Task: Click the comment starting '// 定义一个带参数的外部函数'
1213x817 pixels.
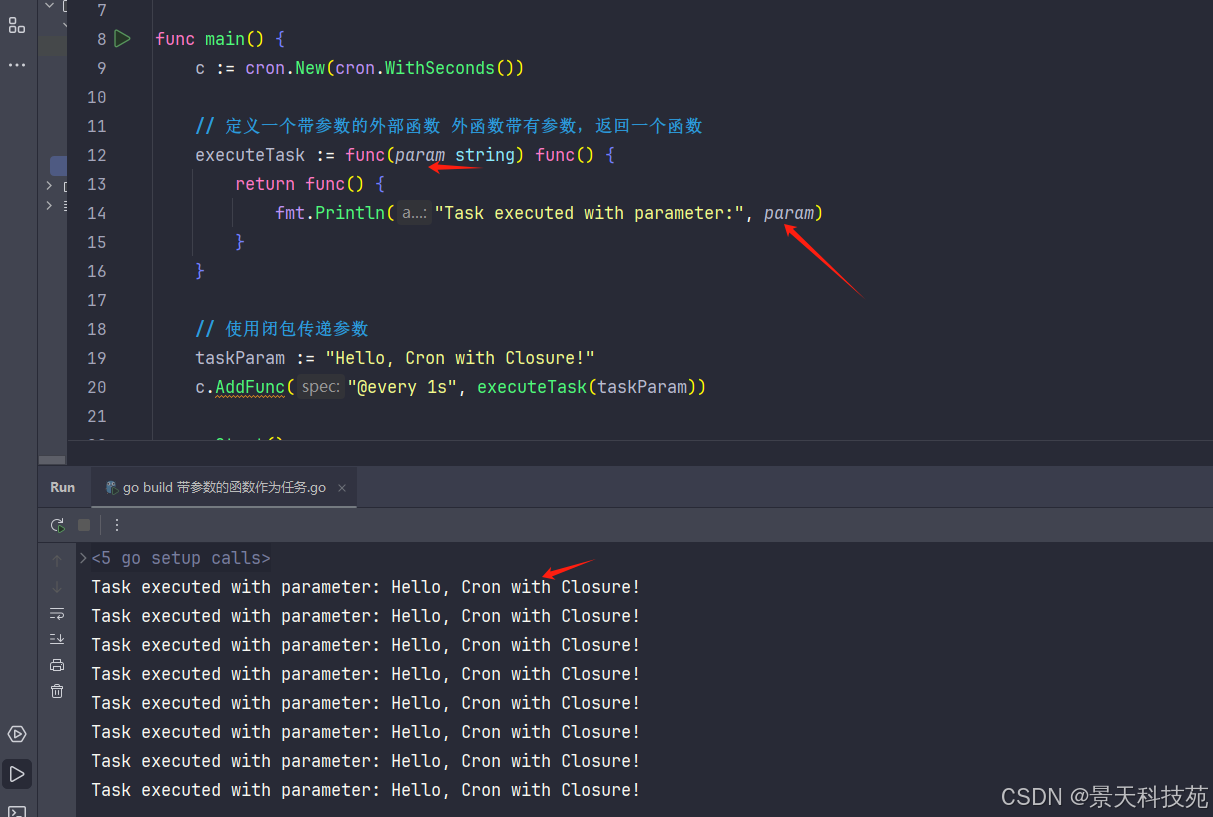Action: (449, 126)
